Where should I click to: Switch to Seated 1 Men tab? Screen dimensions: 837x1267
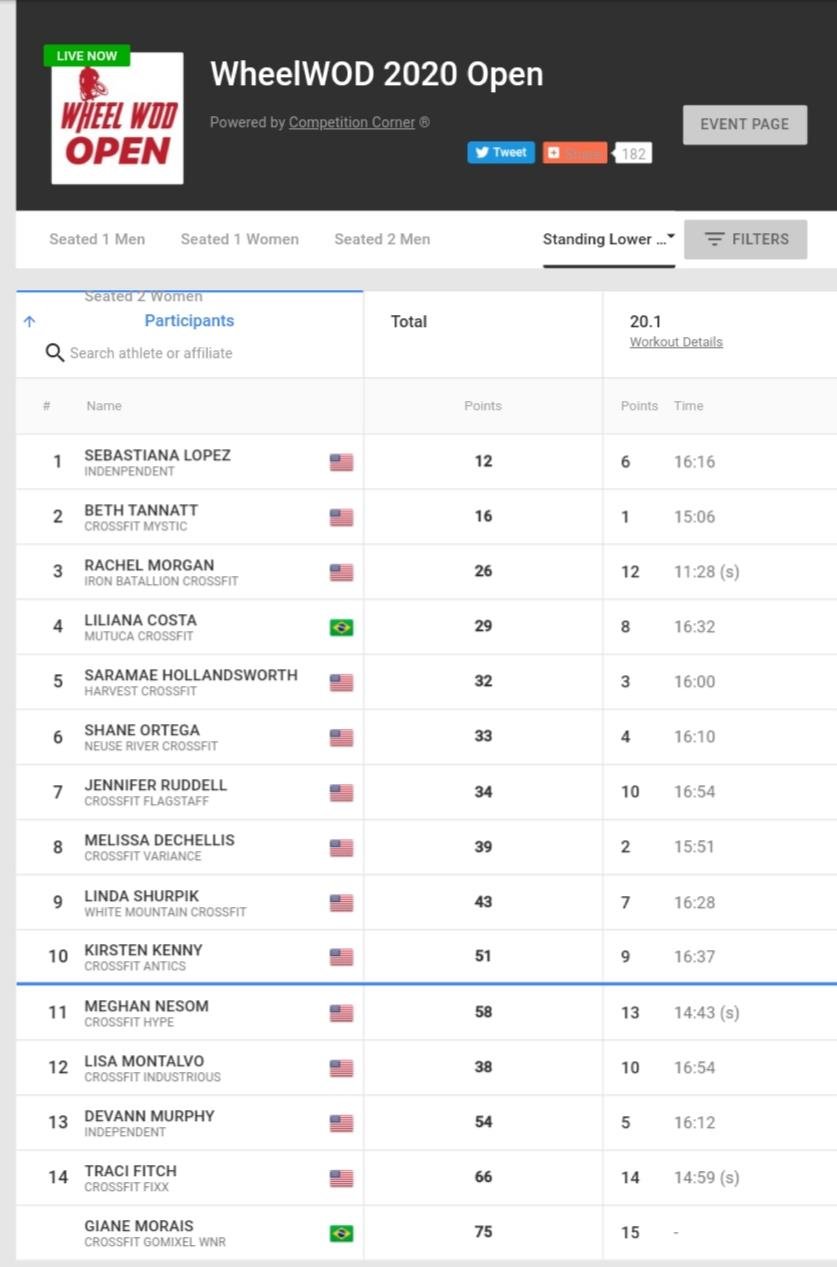(97, 239)
